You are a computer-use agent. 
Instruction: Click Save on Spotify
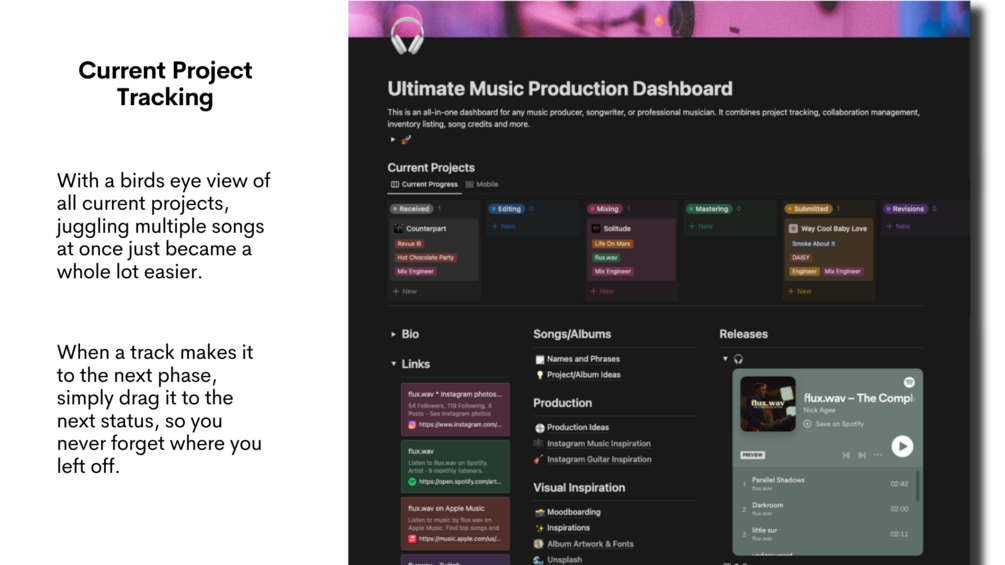pos(833,424)
